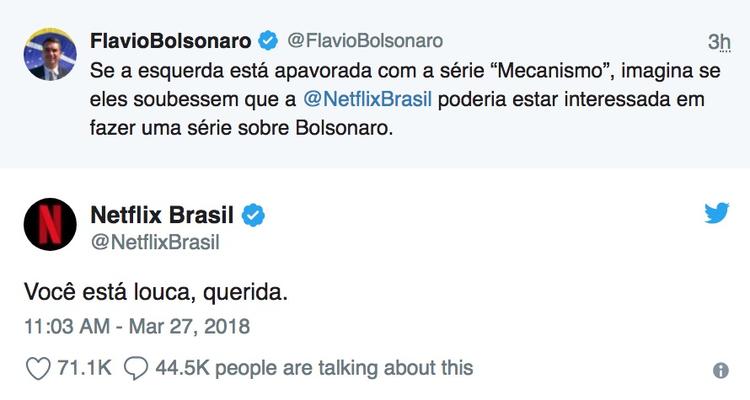Viewport: 750px width, 400px height.
Task: Open FlavioBolsonaro's profile picture
Action: point(50,55)
